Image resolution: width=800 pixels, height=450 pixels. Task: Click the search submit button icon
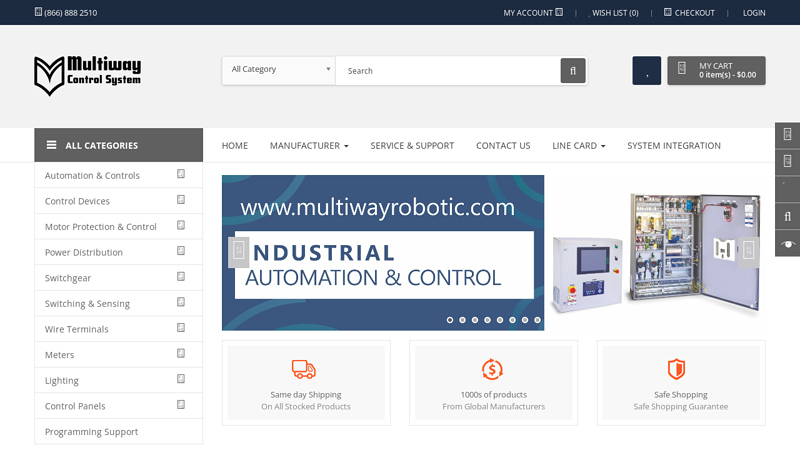[573, 70]
